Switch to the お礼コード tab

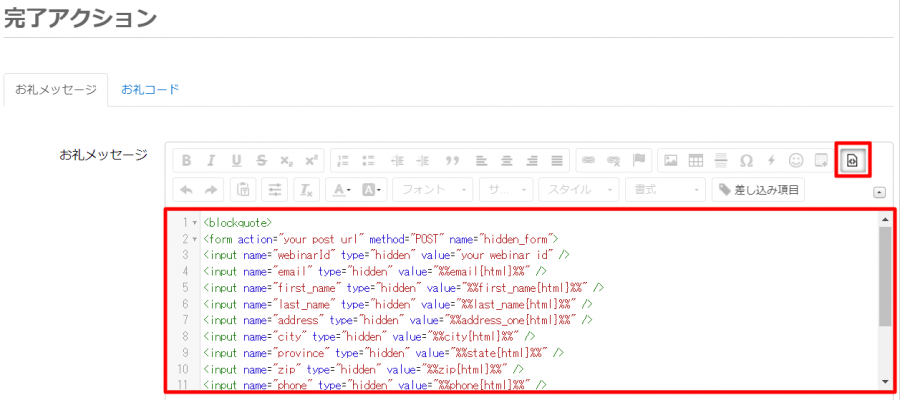click(150, 90)
